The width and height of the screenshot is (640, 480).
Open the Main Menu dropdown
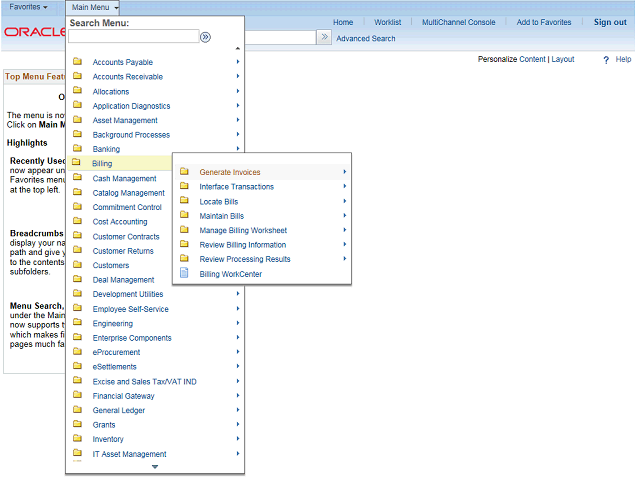(93, 7)
